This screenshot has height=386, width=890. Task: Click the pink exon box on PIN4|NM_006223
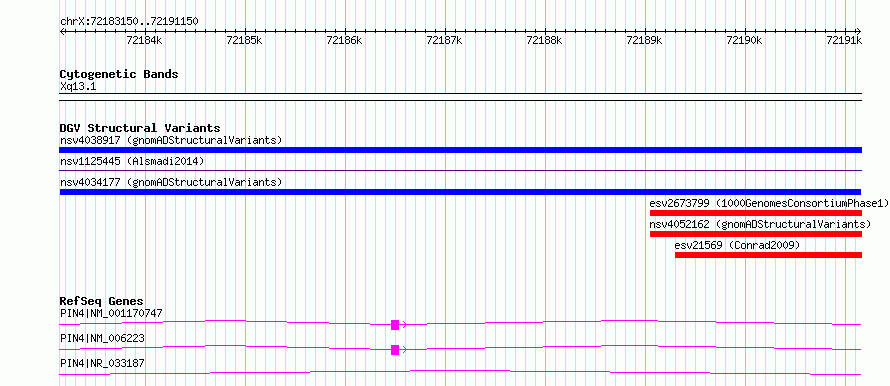(395, 350)
